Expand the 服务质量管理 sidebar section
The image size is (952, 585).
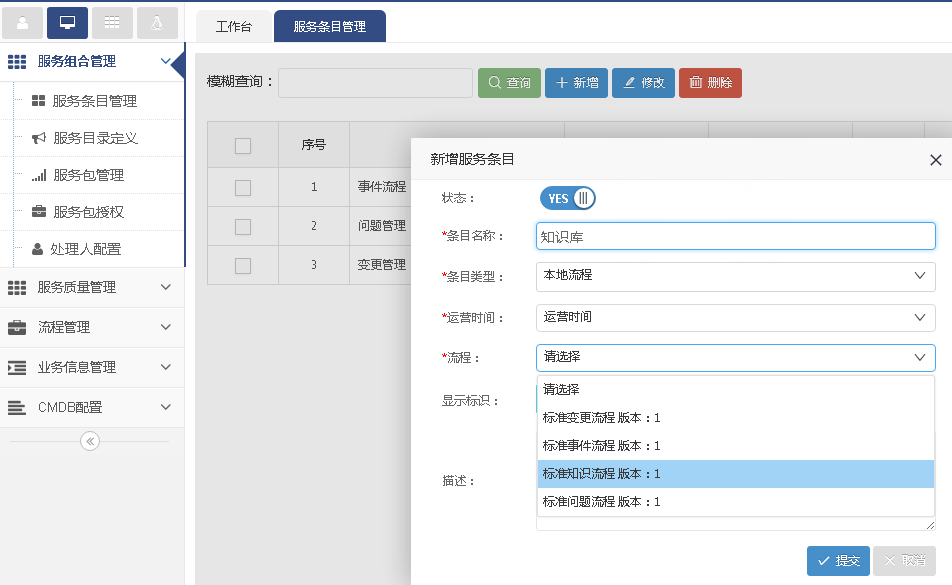tap(92, 287)
